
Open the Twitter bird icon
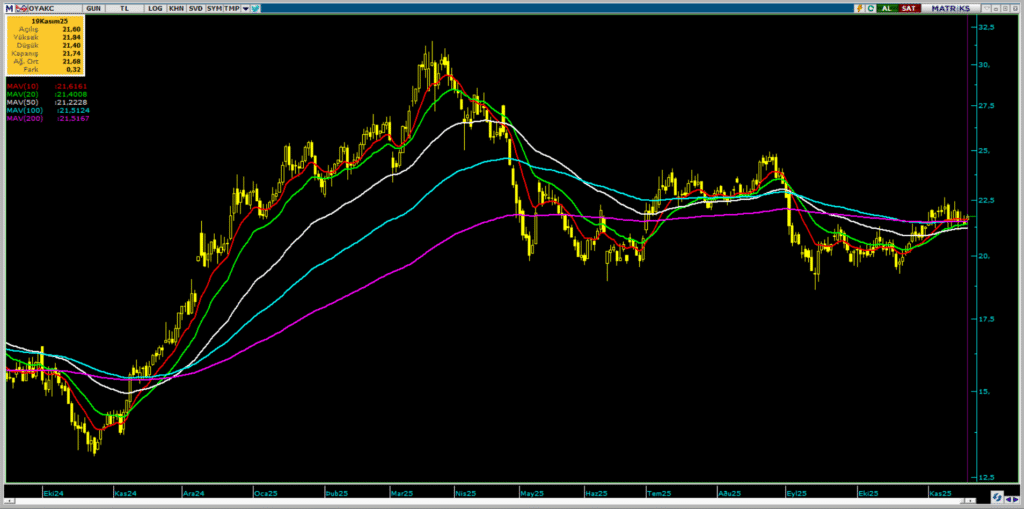pyautogui.click(x=256, y=8)
